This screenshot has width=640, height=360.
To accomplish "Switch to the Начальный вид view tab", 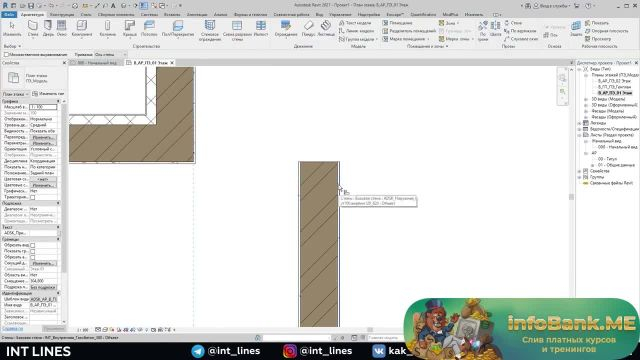I will tap(97, 63).
